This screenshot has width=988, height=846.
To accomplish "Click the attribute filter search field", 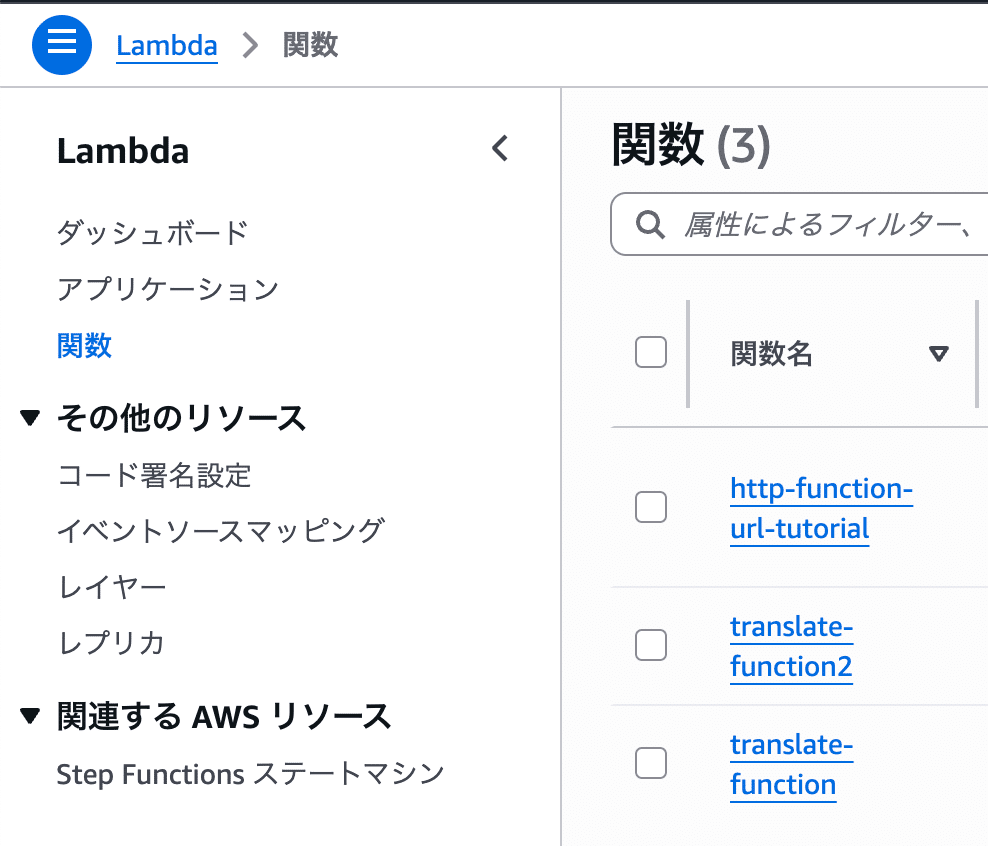I will tap(820, 224).
